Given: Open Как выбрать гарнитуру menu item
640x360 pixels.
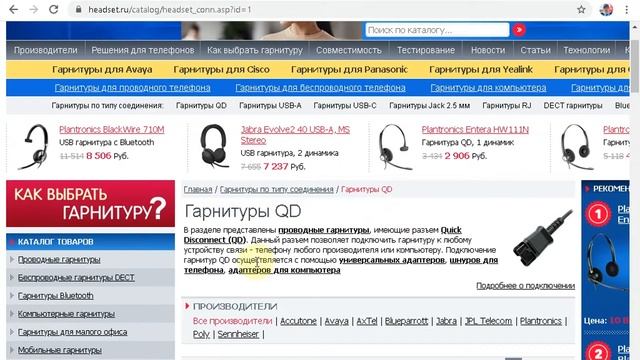Looking at the screenshot, I should pos(255,50).
